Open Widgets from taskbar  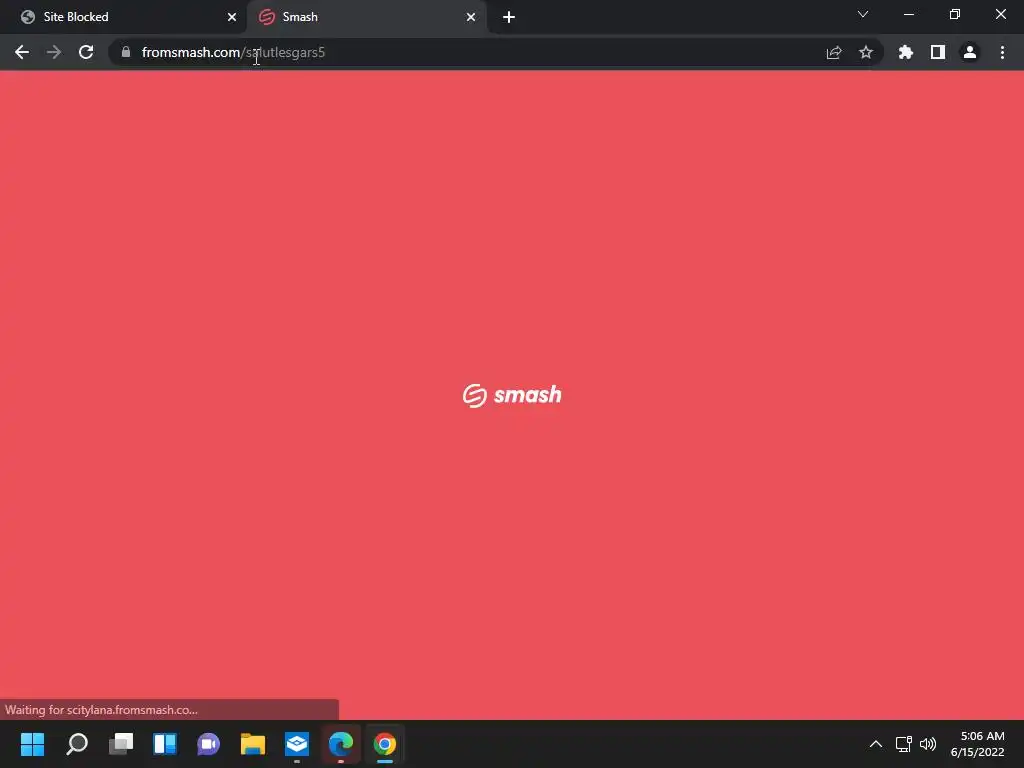(165, 744)
